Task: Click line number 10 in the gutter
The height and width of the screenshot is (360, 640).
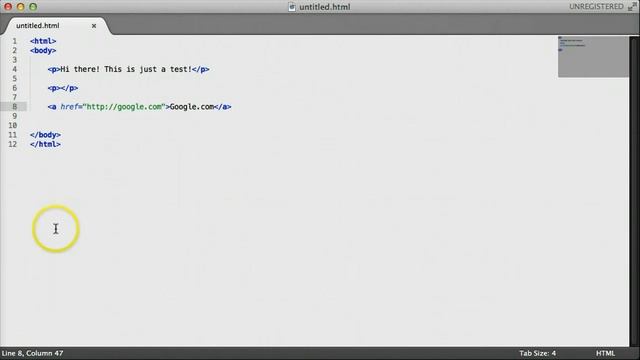Action: [x=13, y=126]
